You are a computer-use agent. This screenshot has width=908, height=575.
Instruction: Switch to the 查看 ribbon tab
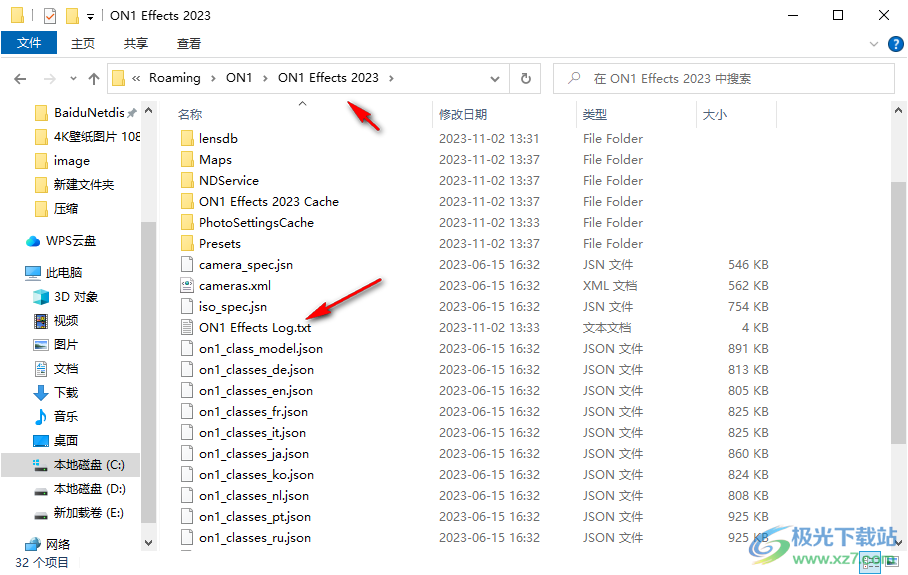click(x=189, y=43)
